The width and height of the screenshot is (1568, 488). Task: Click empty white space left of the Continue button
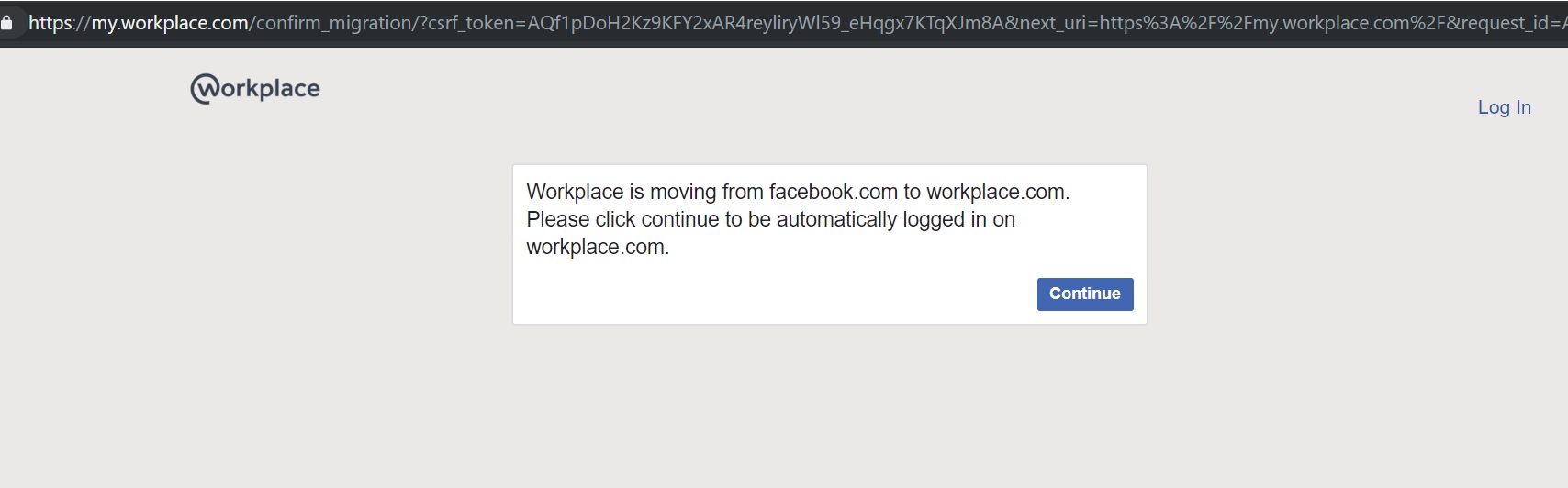771,294
